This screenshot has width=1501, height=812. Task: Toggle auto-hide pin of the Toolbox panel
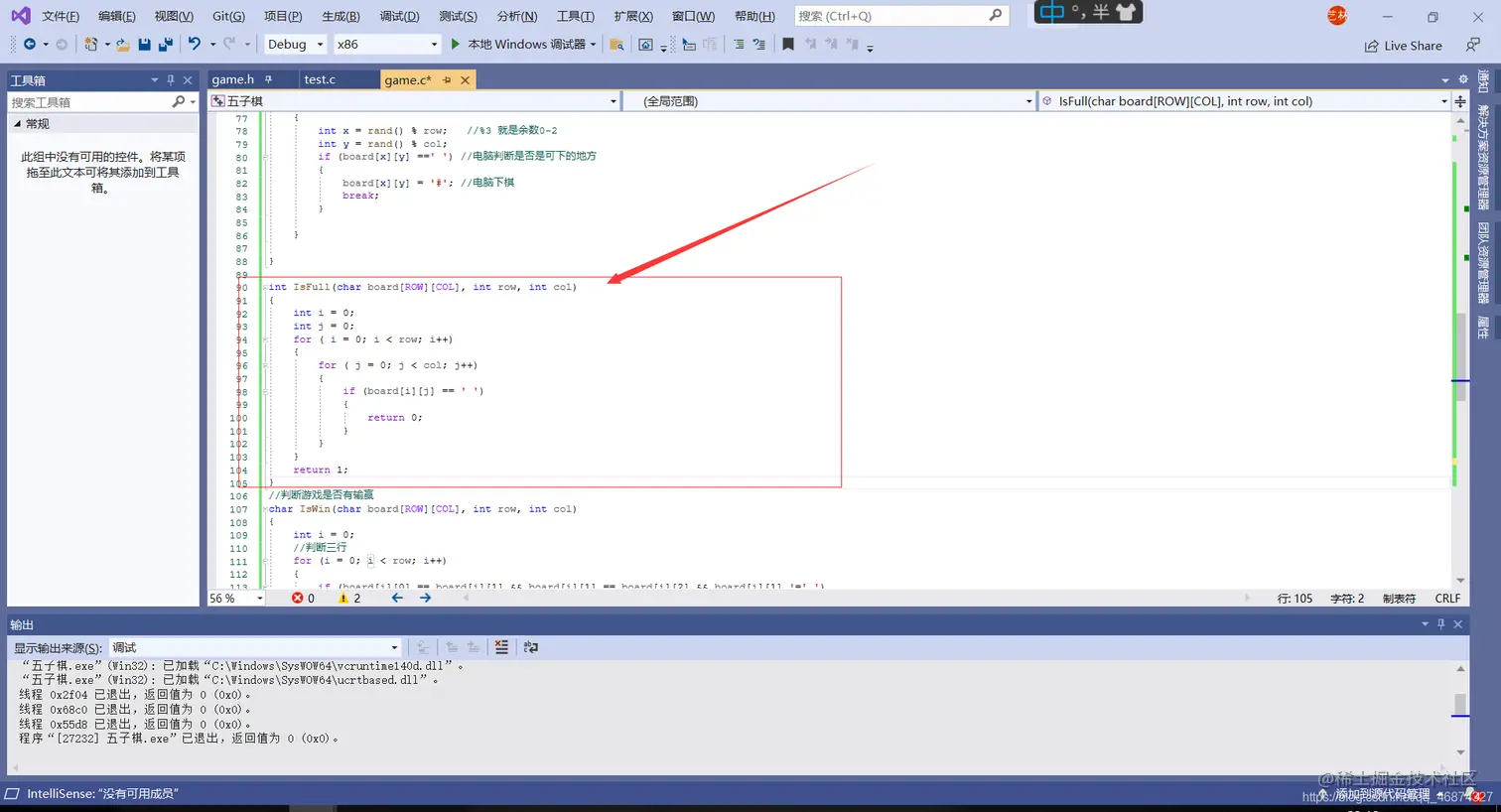click(171, 80)
